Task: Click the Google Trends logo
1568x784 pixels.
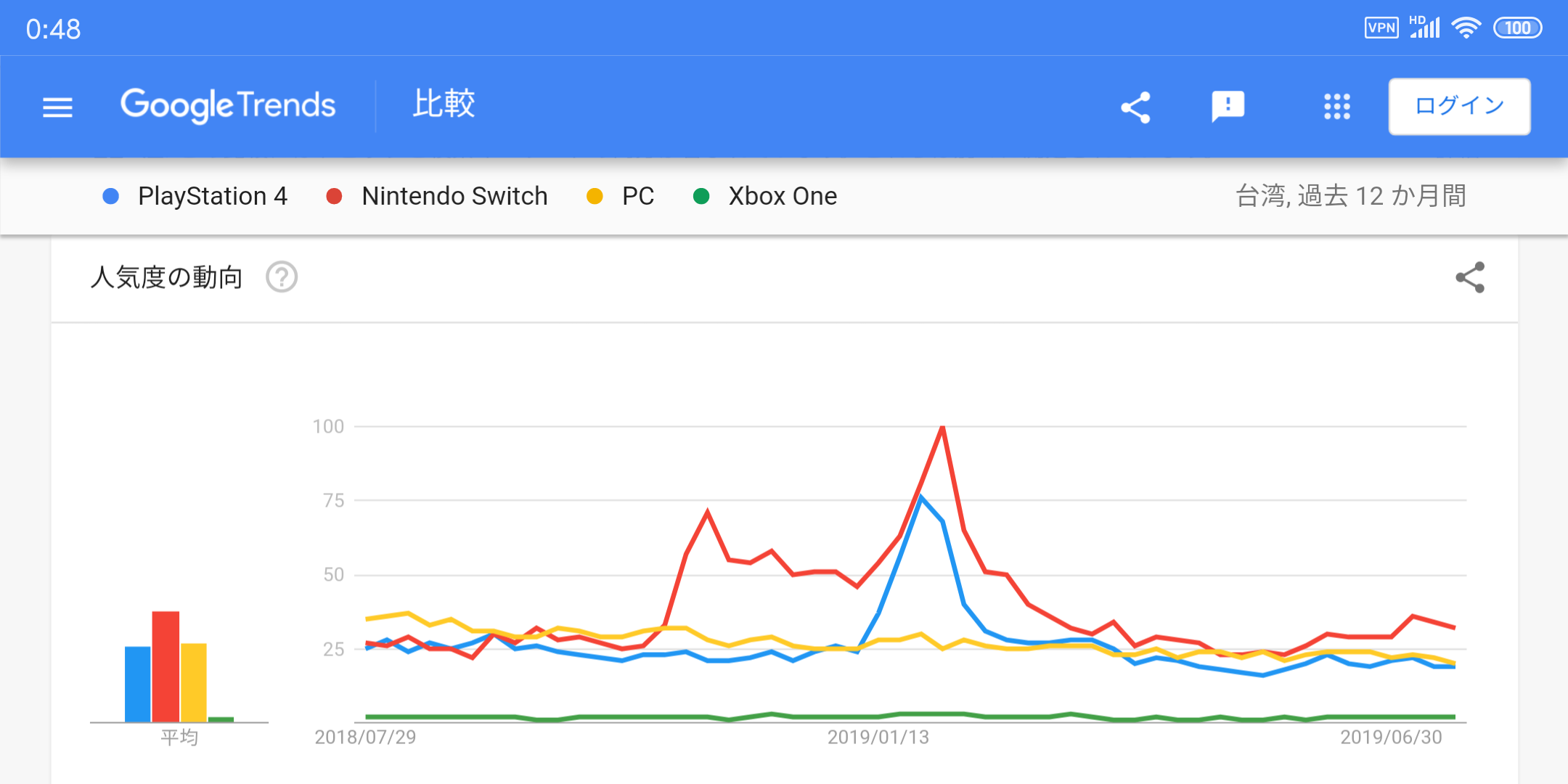Action: 228,106
